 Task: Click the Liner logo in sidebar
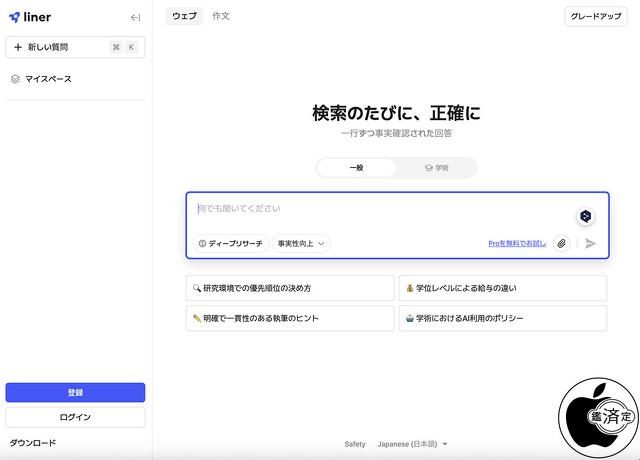click(30, 17)
